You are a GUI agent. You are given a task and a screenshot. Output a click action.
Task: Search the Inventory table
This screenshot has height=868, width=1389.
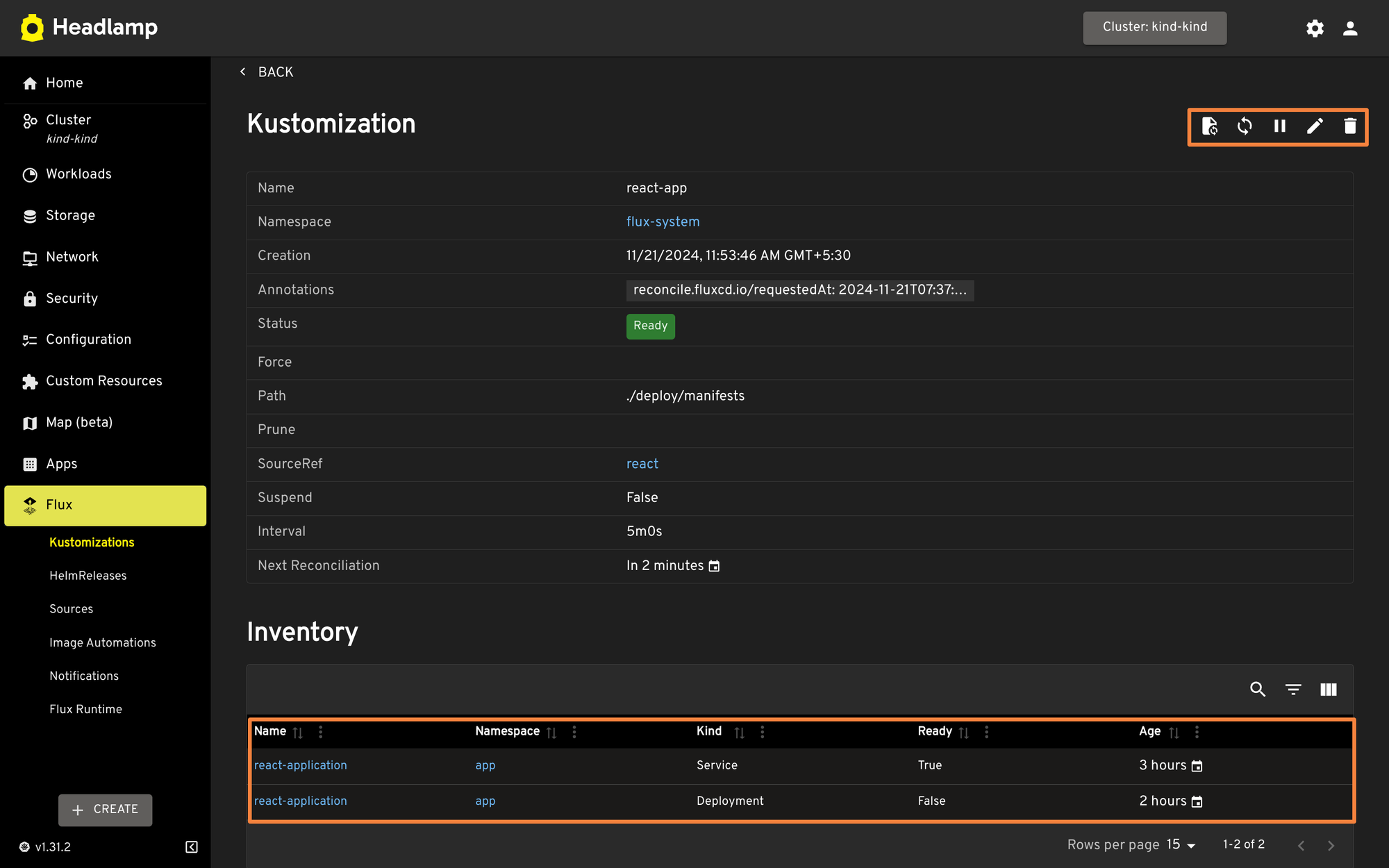(1258, 690)
